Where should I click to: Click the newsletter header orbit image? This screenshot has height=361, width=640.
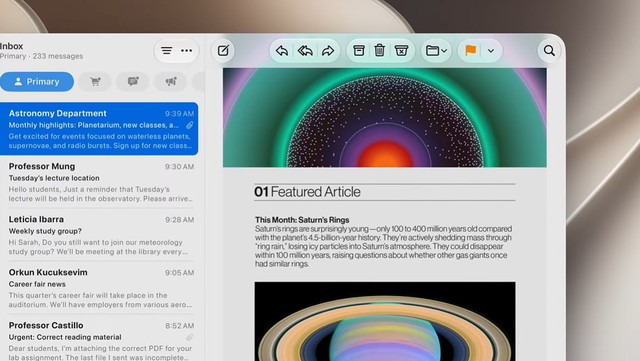click(384, 118)
